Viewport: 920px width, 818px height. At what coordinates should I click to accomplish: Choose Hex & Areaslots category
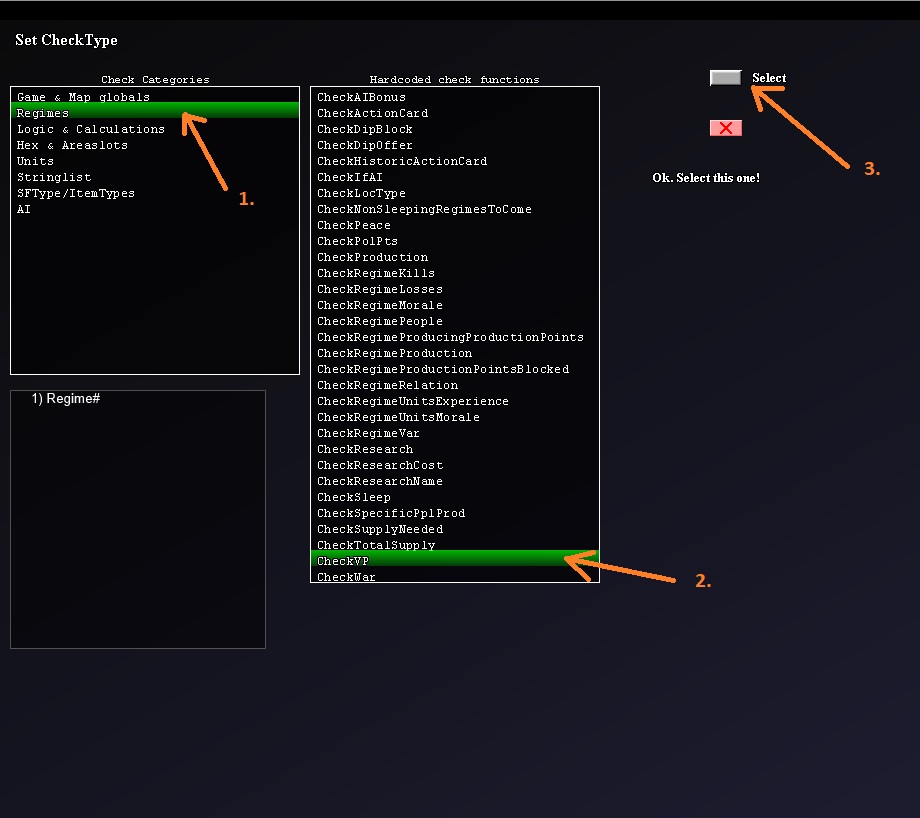point(155,145)
